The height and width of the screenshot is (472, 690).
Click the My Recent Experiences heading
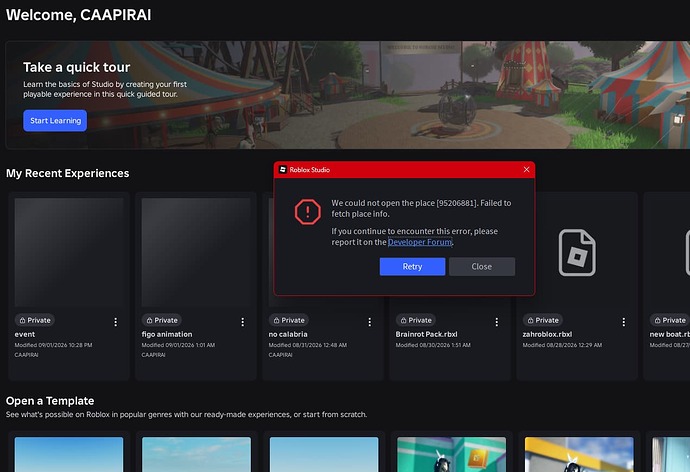point(67,173)
